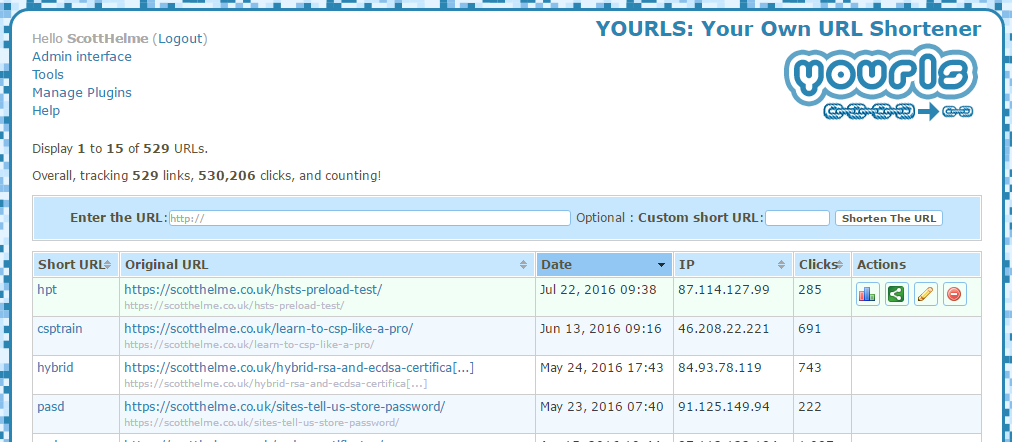Open Manage Plugins page
The height and width of the screenshot is (442, 1012).
click(82, 93)
